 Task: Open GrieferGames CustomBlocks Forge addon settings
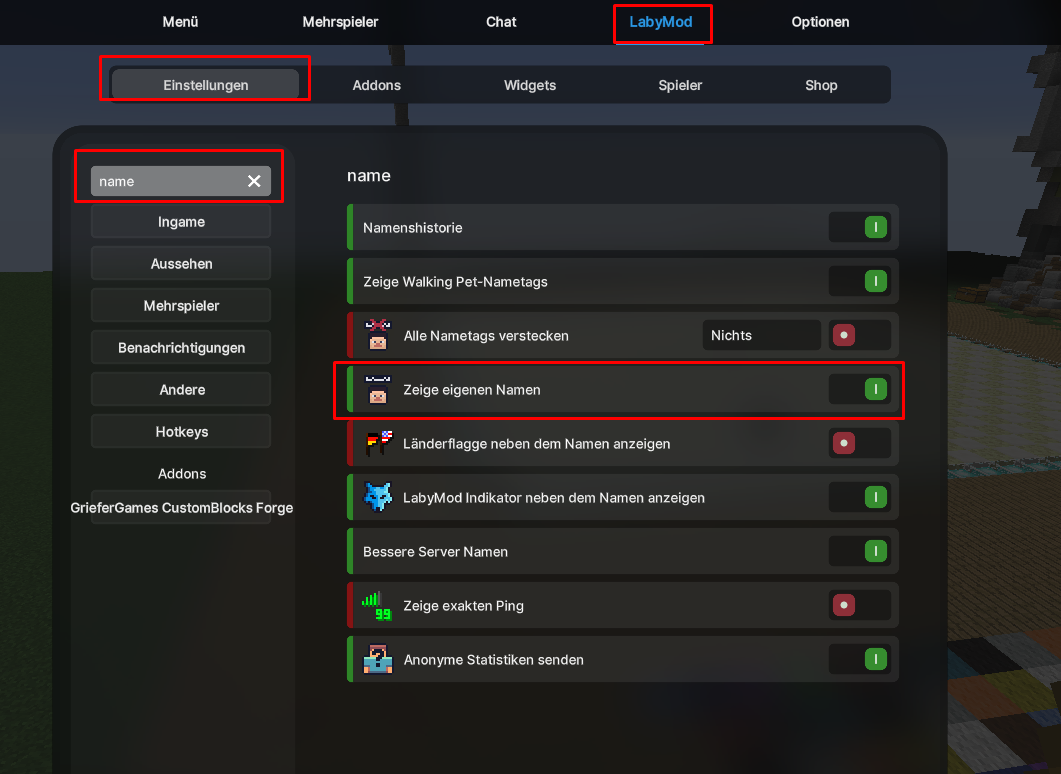181,507
